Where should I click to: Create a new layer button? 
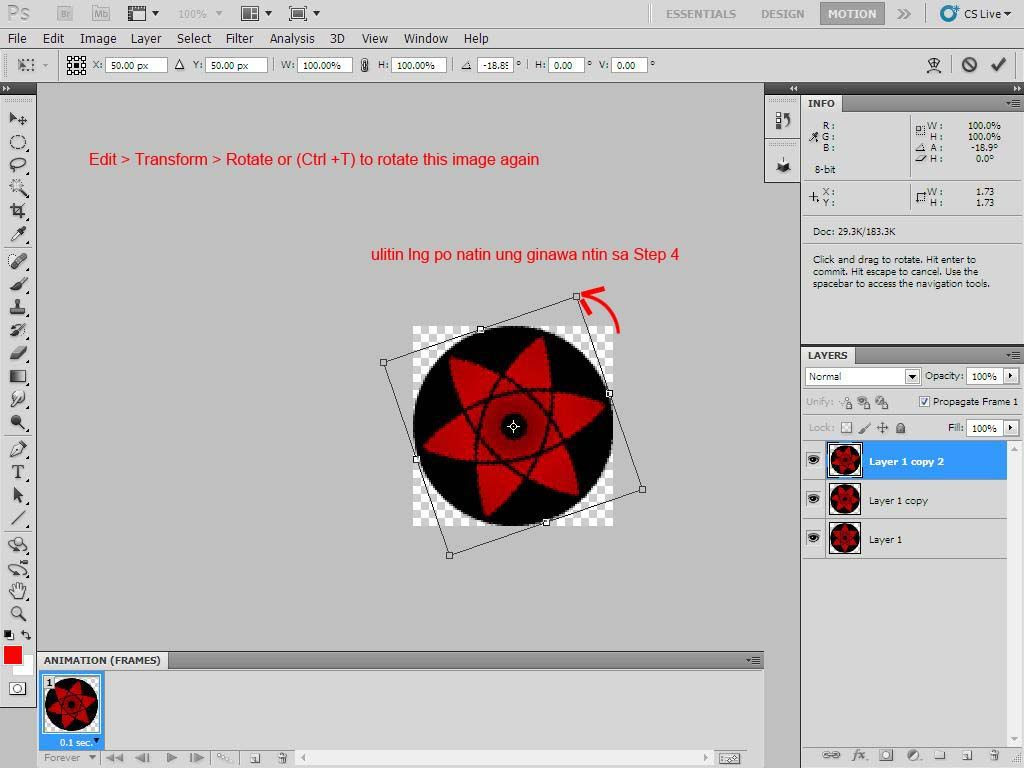(x=967, y=755)
